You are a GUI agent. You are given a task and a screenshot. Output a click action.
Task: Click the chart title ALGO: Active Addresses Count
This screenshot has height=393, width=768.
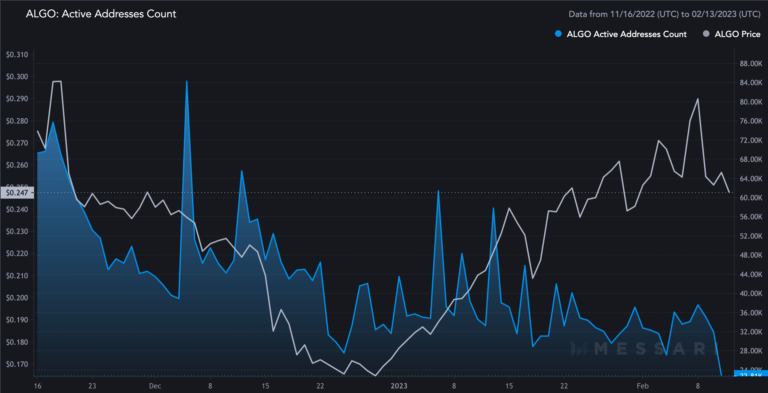pos(100,14)
